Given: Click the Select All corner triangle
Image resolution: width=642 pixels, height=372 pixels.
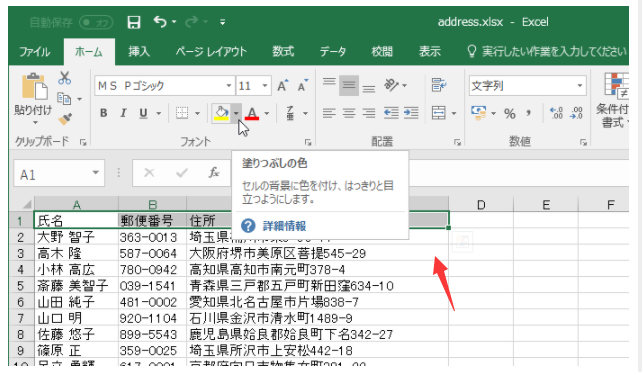Looking at the screenshot, I should pyautogui.click(x=27, y=204).
